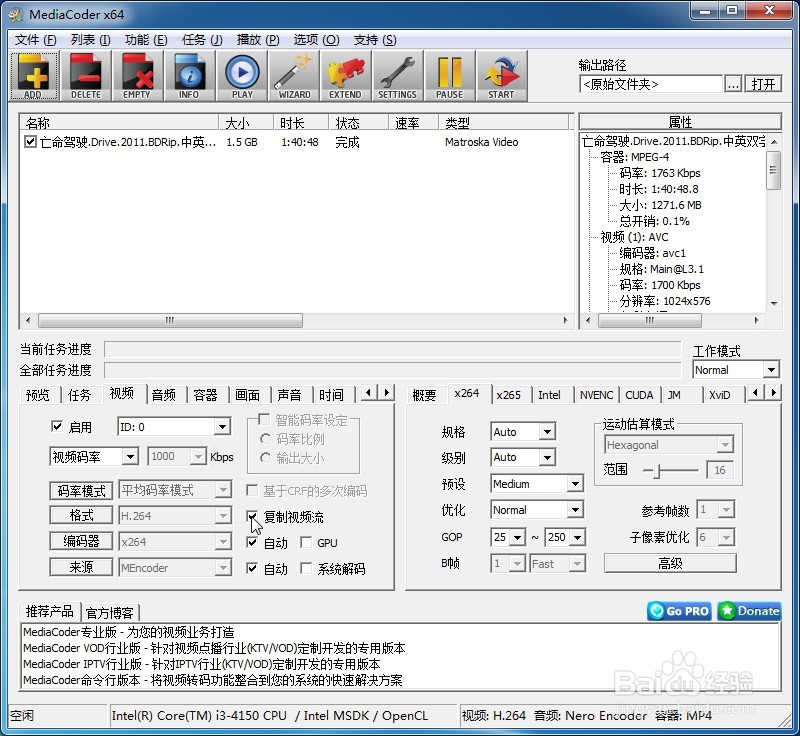The height and width of the screenshot is (736, 800).
Task: Open the INFO toolbar icon
Action: coord(189,75)
